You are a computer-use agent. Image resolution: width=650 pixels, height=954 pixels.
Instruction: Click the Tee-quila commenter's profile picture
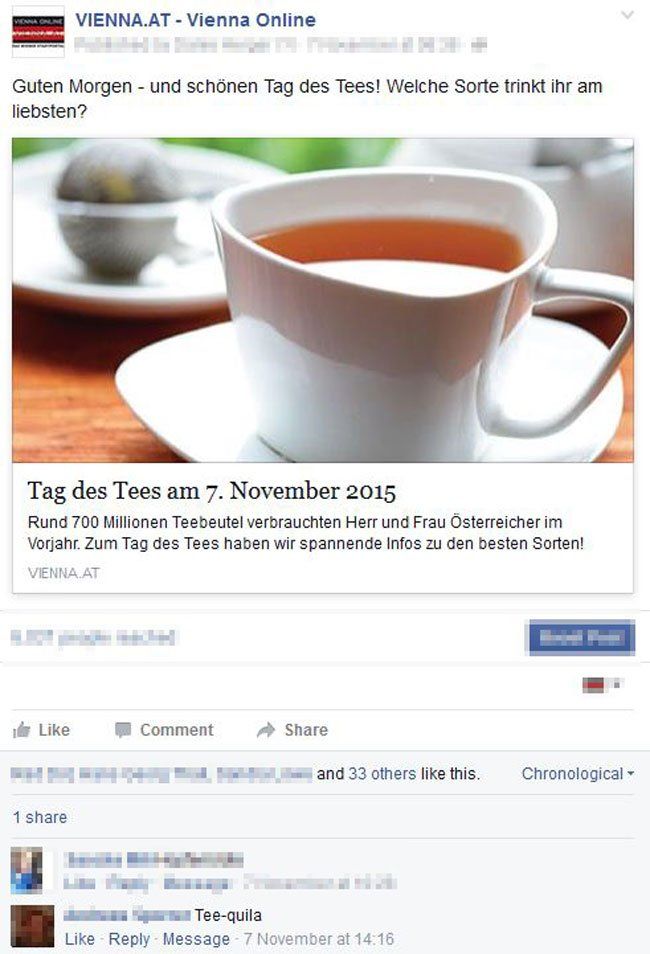coord(32,927)
